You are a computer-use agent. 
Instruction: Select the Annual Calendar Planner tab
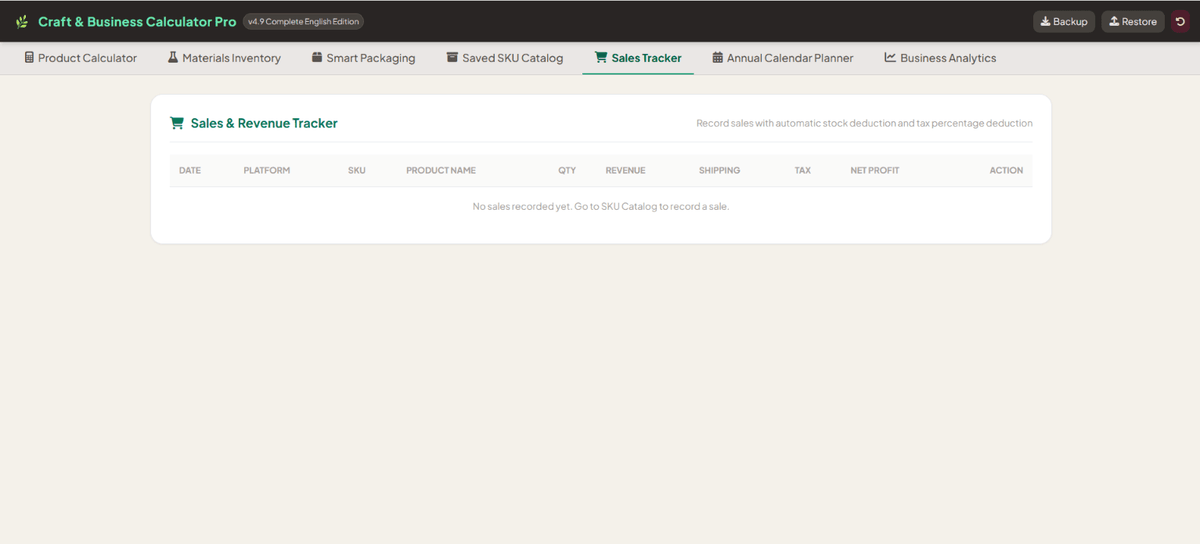tap(783, 58)
